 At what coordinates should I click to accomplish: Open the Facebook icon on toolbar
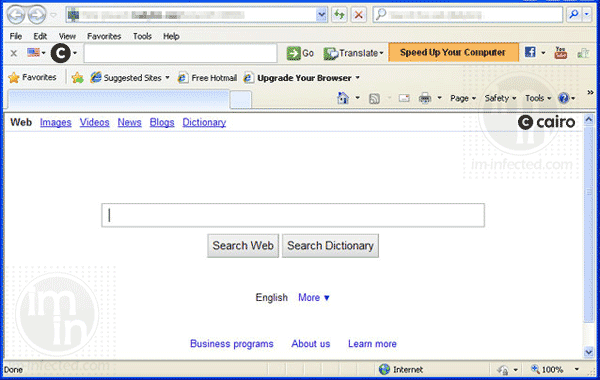click(530, 52)
